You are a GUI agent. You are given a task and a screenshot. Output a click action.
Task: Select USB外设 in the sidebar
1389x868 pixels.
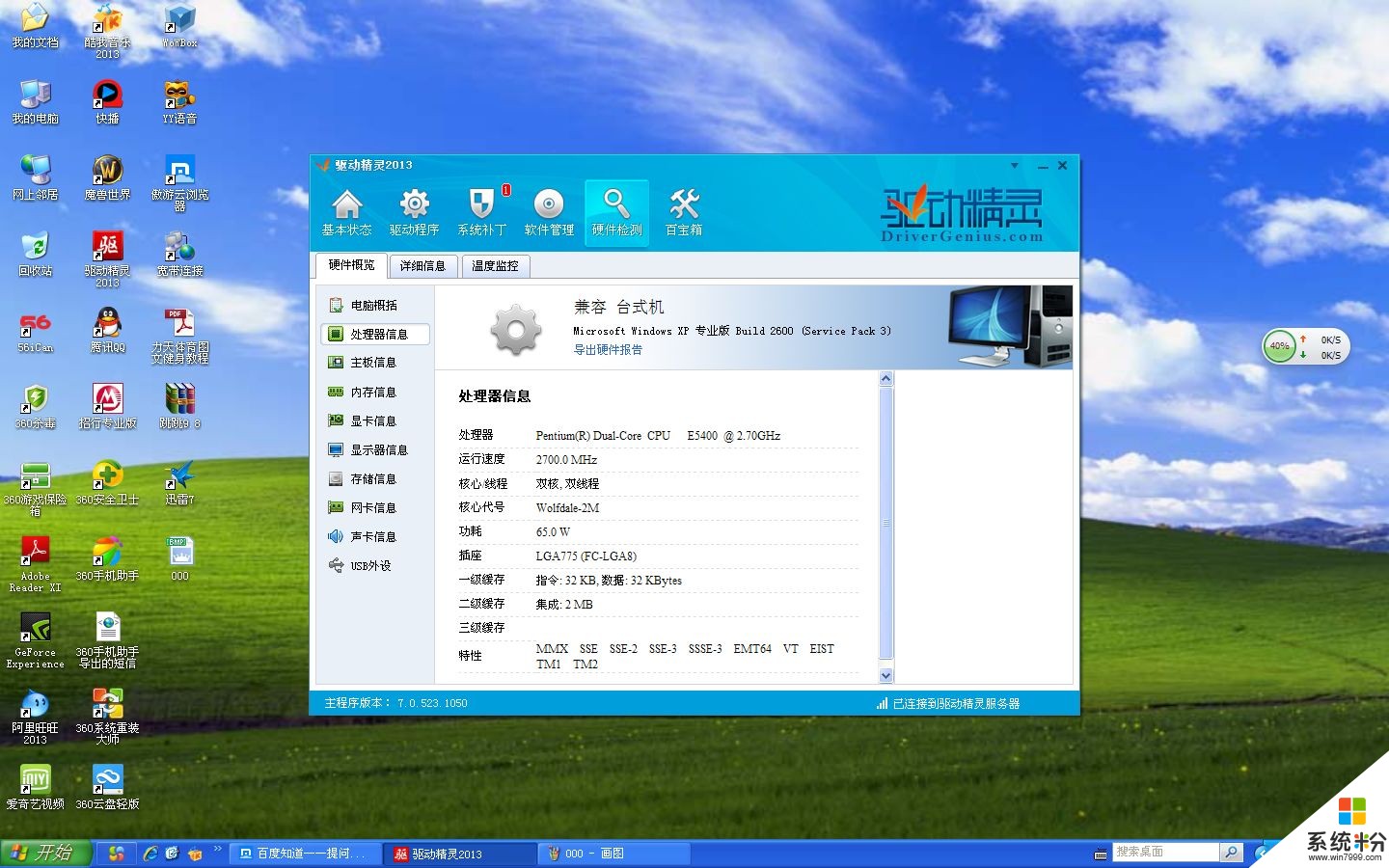(x=374, y=565)
